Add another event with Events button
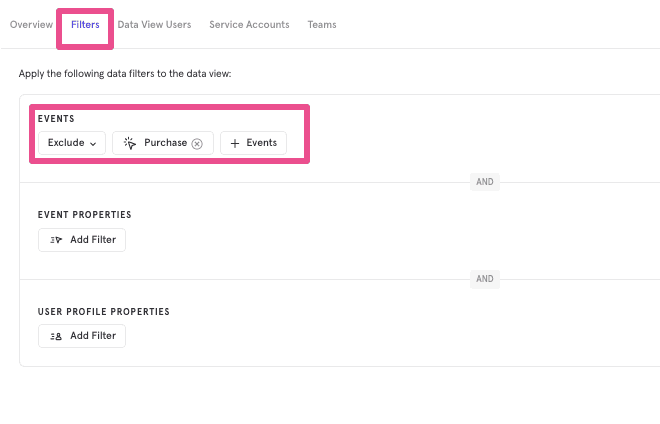Image resolution: width=660 pixels, height=424 pixels. coord(254,143)
